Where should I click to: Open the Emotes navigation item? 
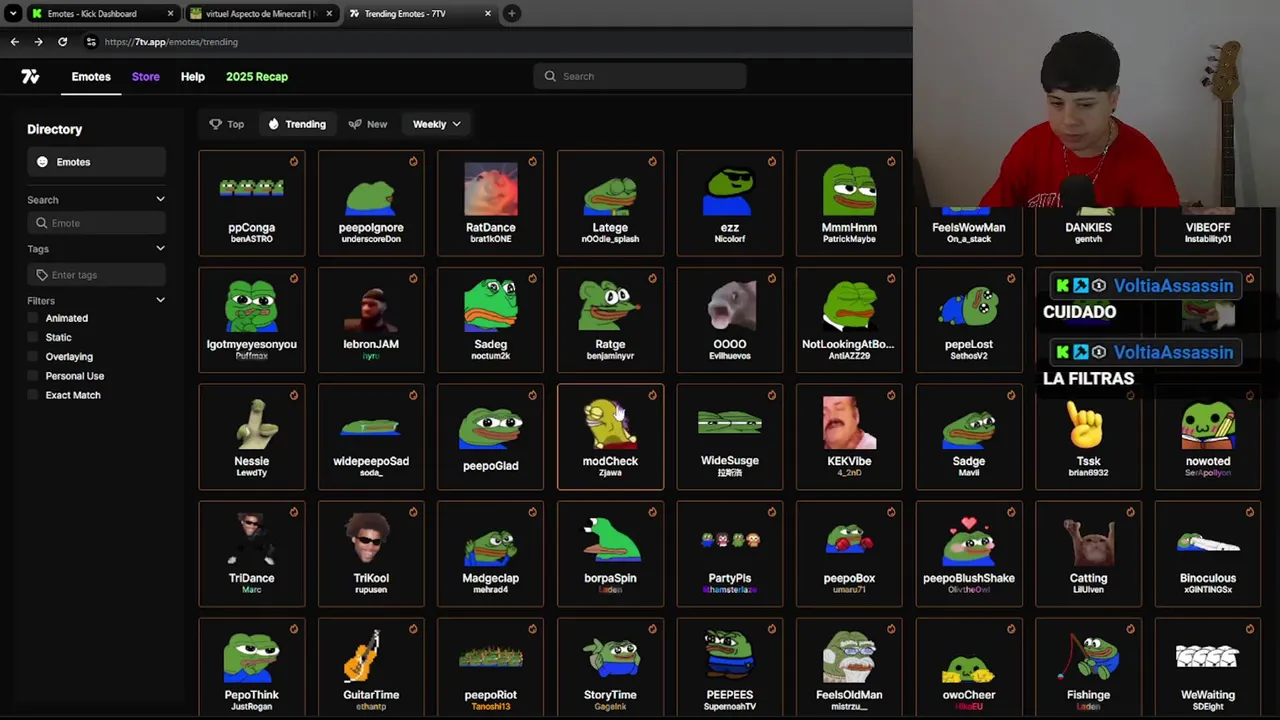91,77
